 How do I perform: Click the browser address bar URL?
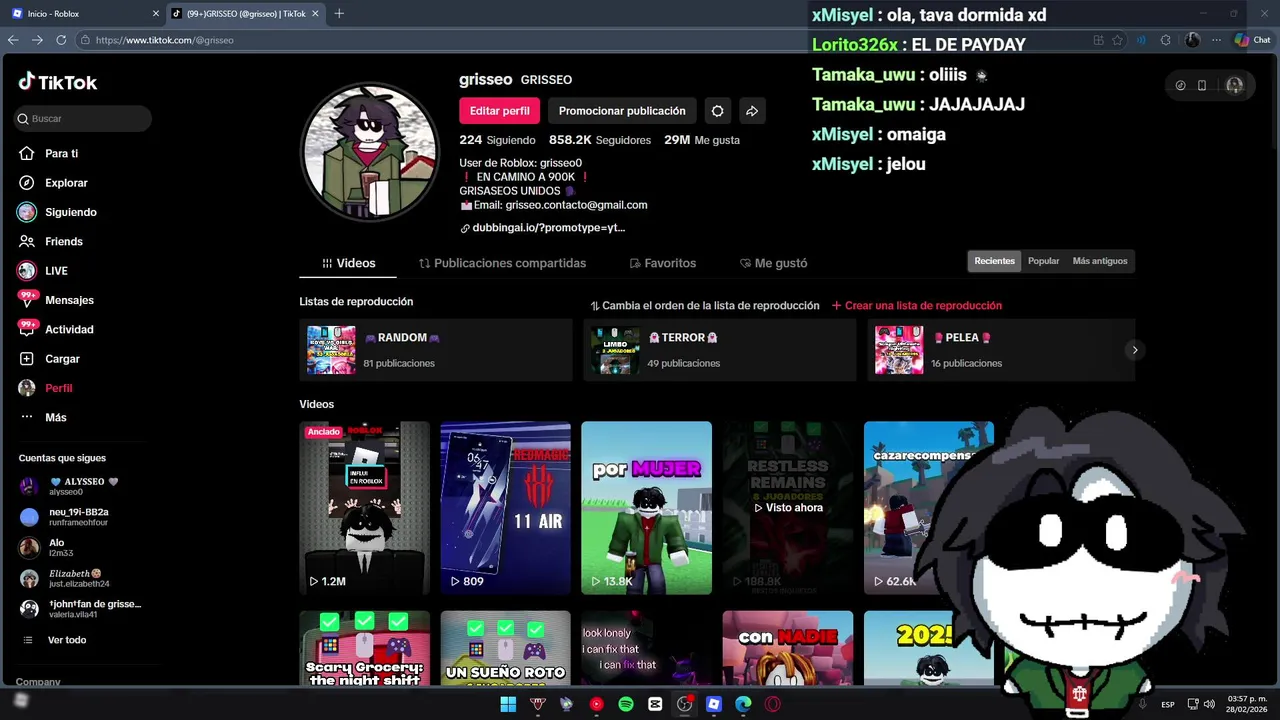point(165,40)
